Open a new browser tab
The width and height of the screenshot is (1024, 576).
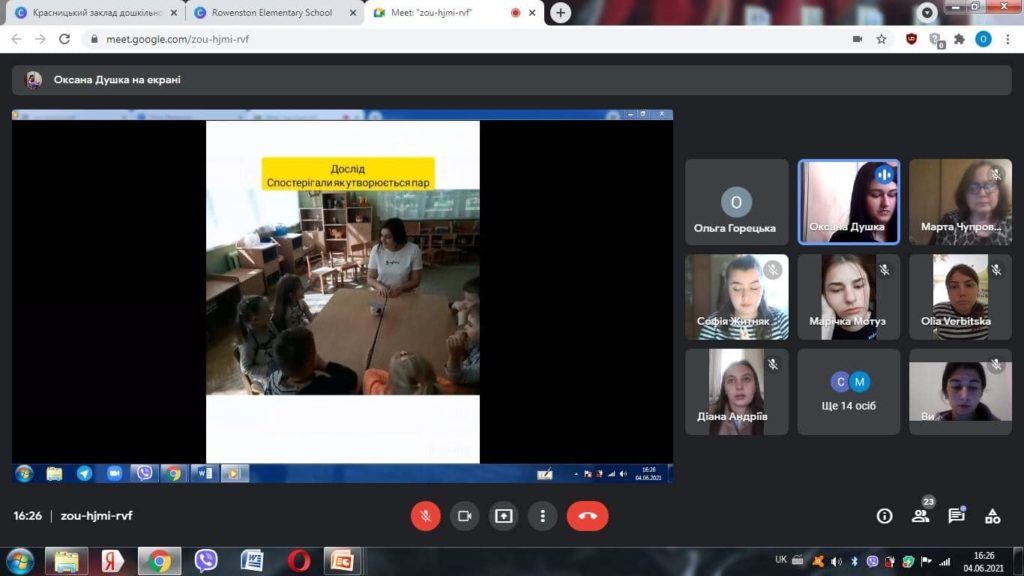point(561,13)
